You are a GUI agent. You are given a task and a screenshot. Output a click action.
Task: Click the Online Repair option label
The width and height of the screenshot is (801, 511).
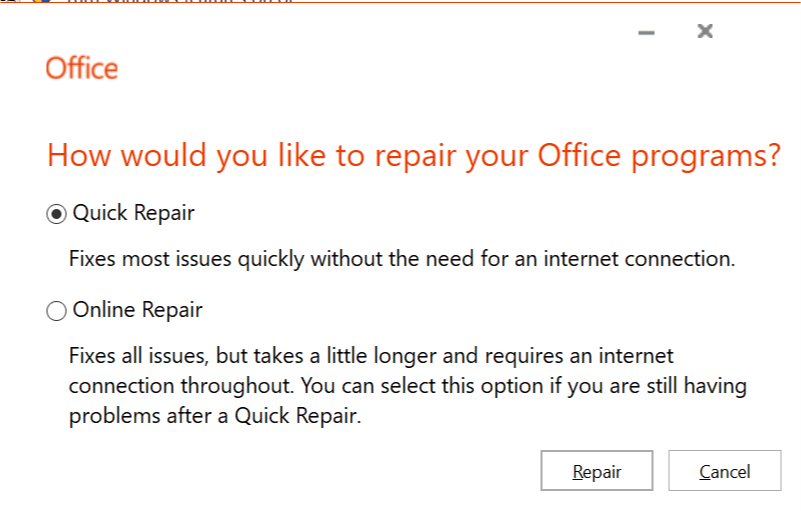click(137, 310)
